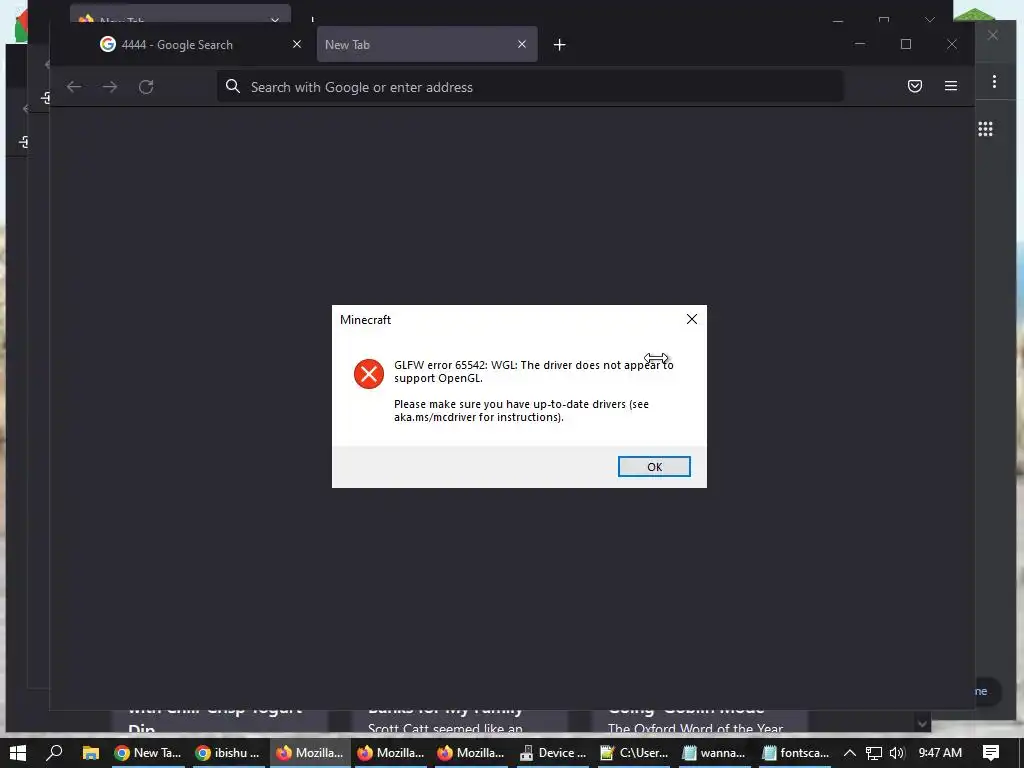Close the New Tab tab
This screenshot has width=1024, height=768.
click(x=522, y=44)
